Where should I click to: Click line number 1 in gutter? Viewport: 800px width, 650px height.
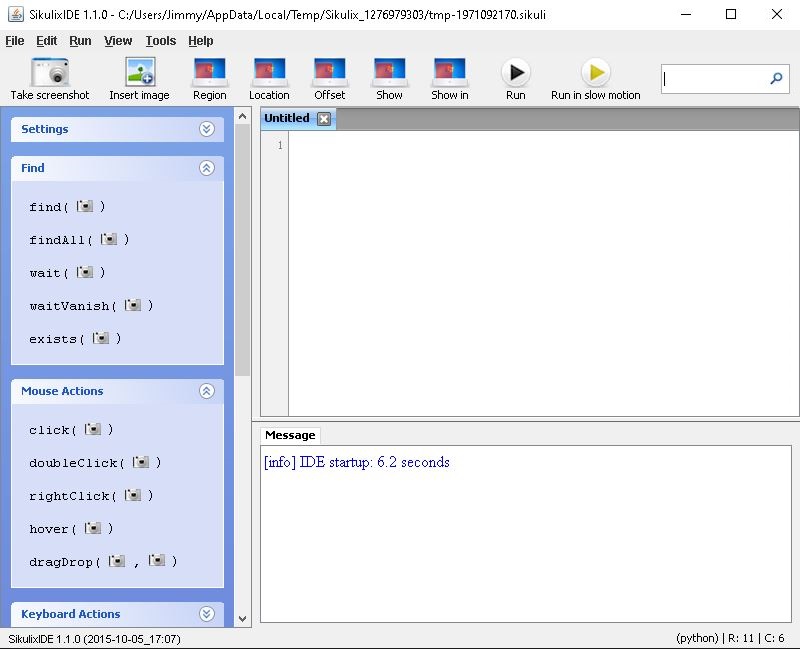coord(280,145)
